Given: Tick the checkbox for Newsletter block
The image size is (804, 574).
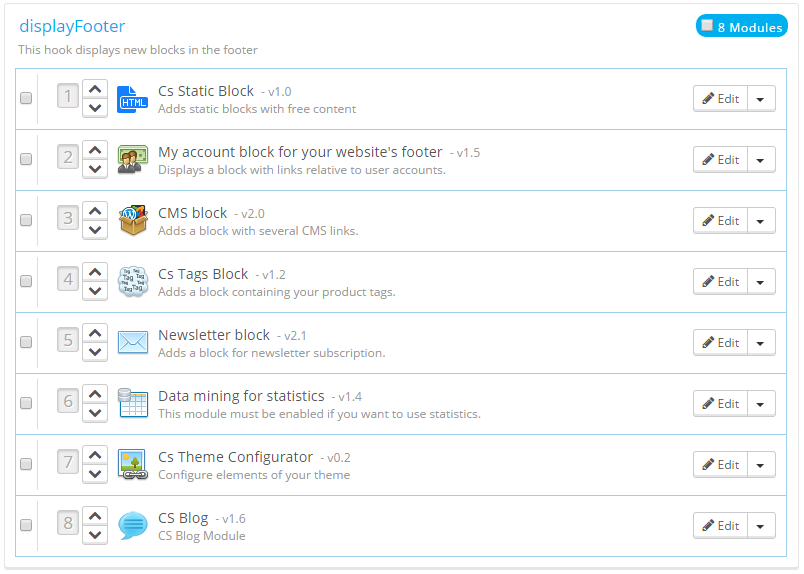Looking at the screenshot, I should pyautogui.click(x=26, y=342).
